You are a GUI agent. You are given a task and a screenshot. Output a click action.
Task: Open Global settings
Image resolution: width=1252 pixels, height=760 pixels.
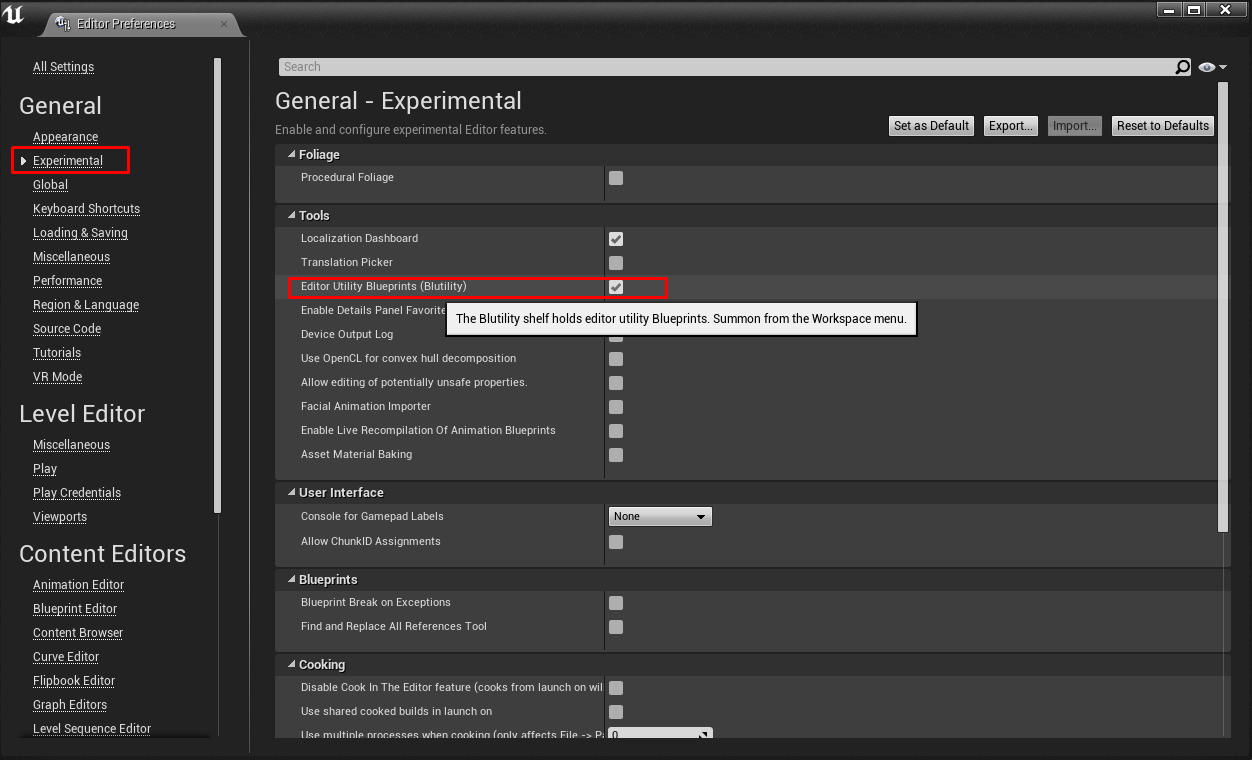(50, 185)
